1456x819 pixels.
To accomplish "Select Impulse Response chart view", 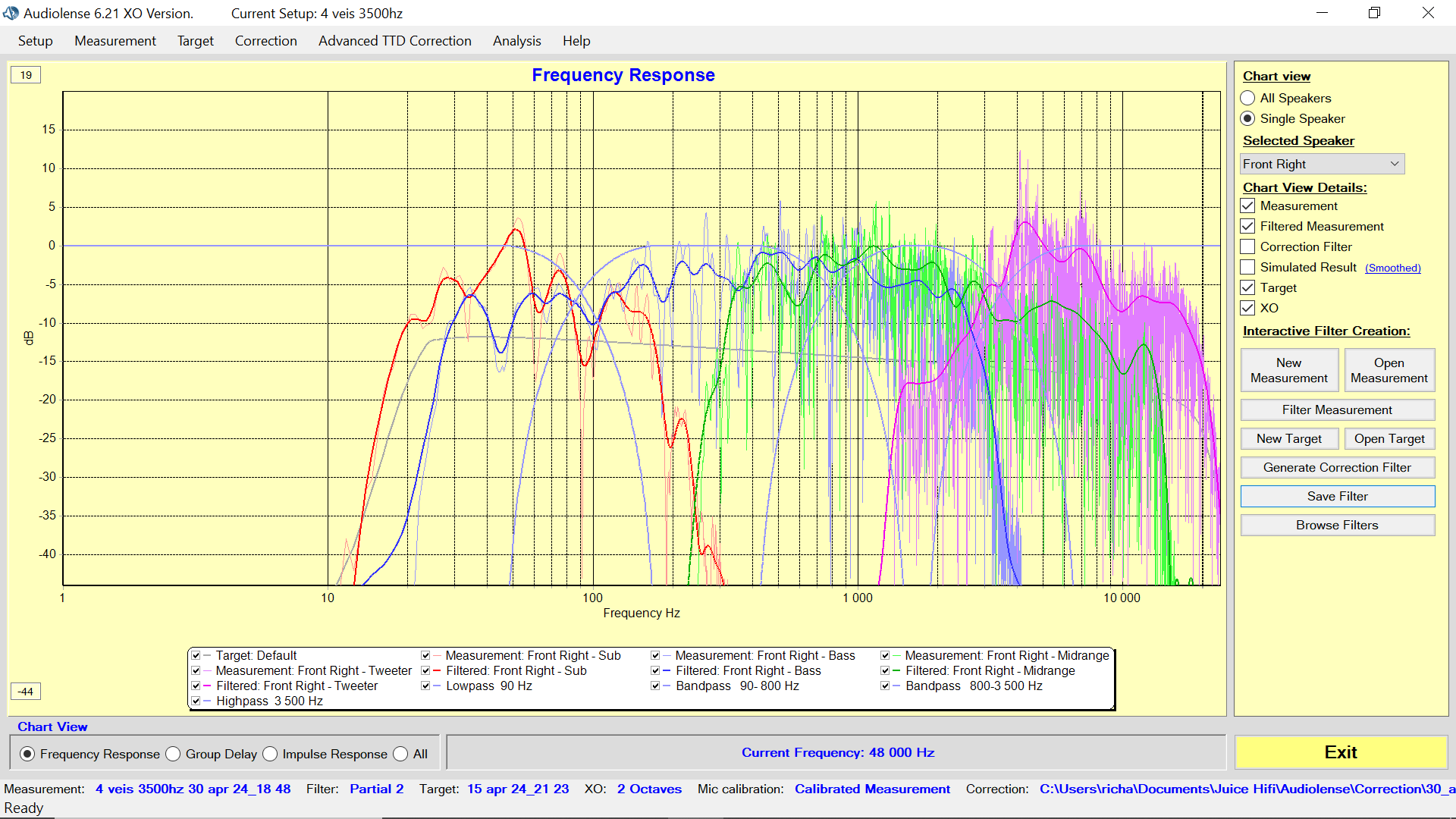I will point(271,754).
